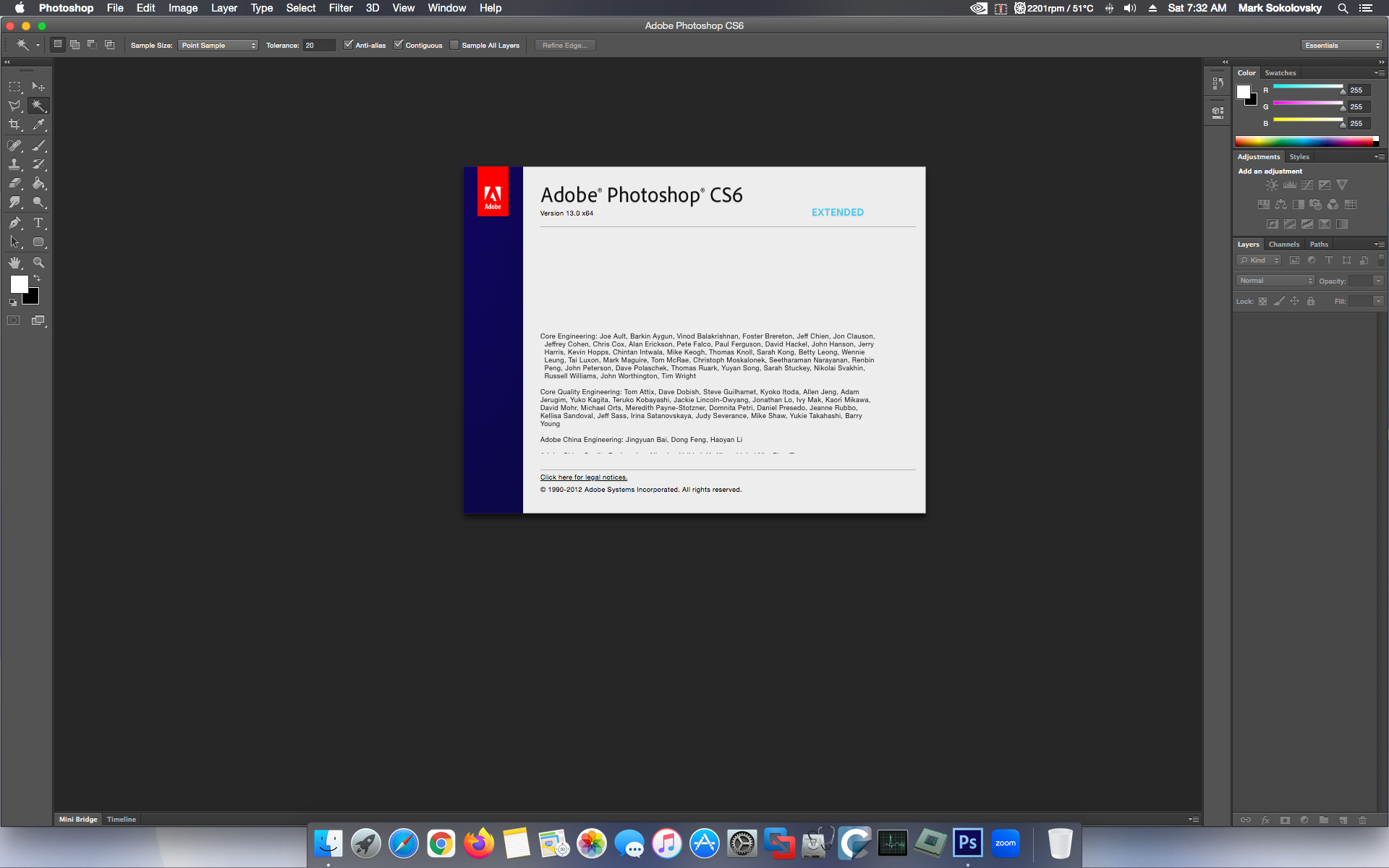
Task: Select the Pen tool
Action: (14, 223)
